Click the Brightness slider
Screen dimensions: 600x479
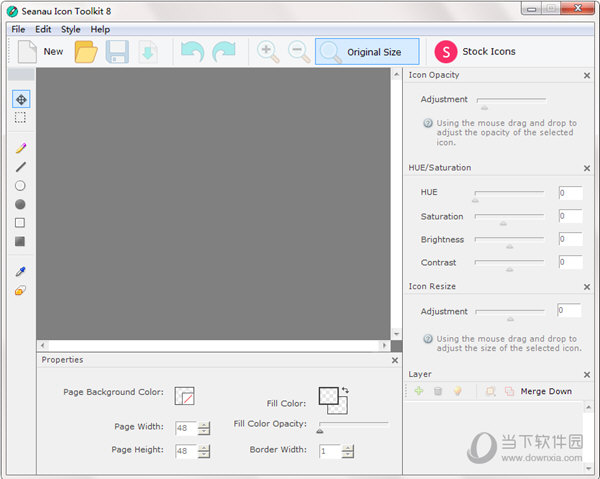coord(509,242)
